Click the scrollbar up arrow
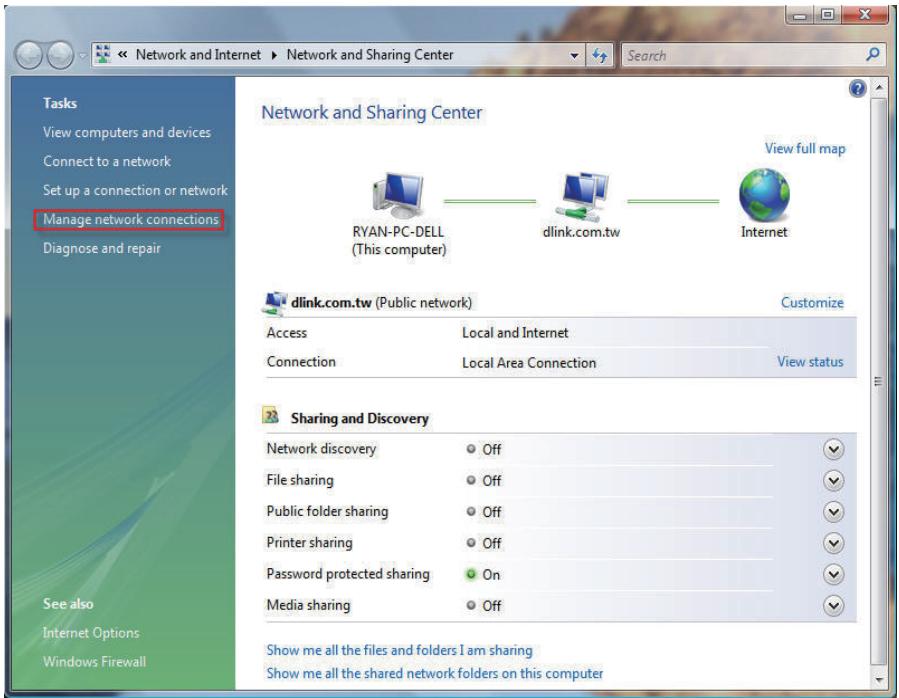Screen dimensions: 899x698 pos(878,88)
